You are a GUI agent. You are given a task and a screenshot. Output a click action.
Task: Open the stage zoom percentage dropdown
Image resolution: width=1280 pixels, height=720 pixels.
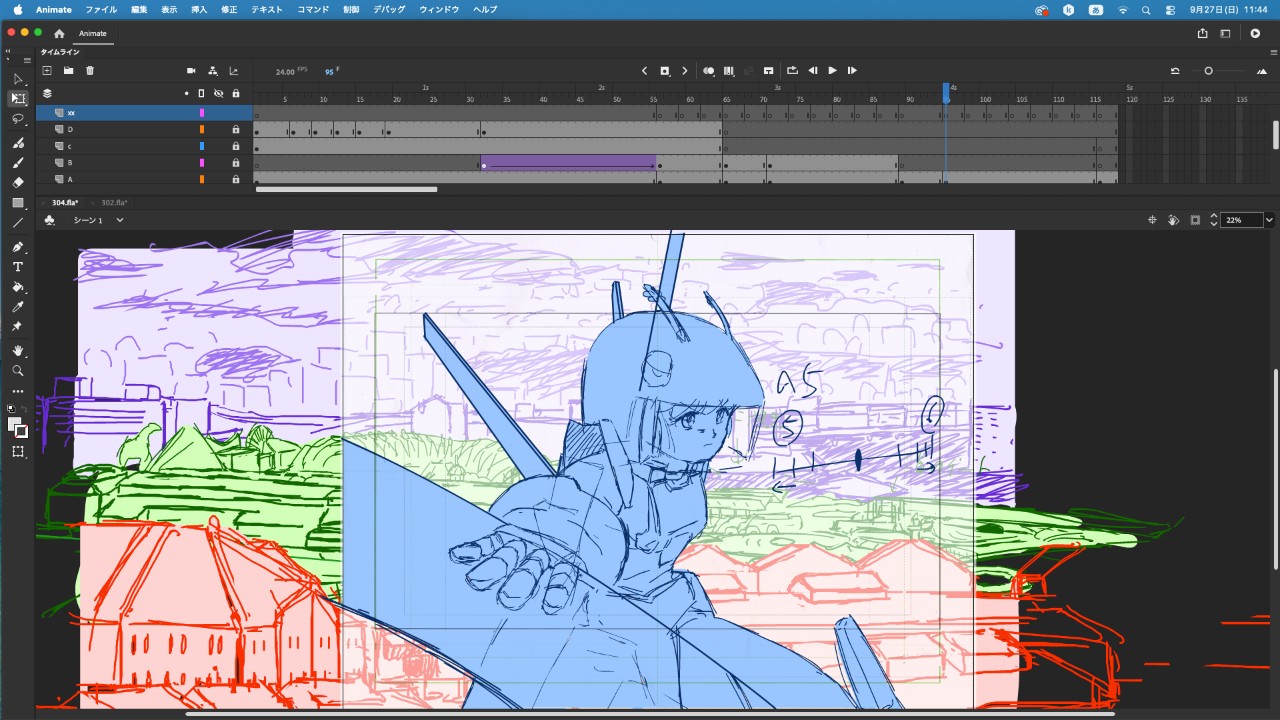(x=1269, y=220)
